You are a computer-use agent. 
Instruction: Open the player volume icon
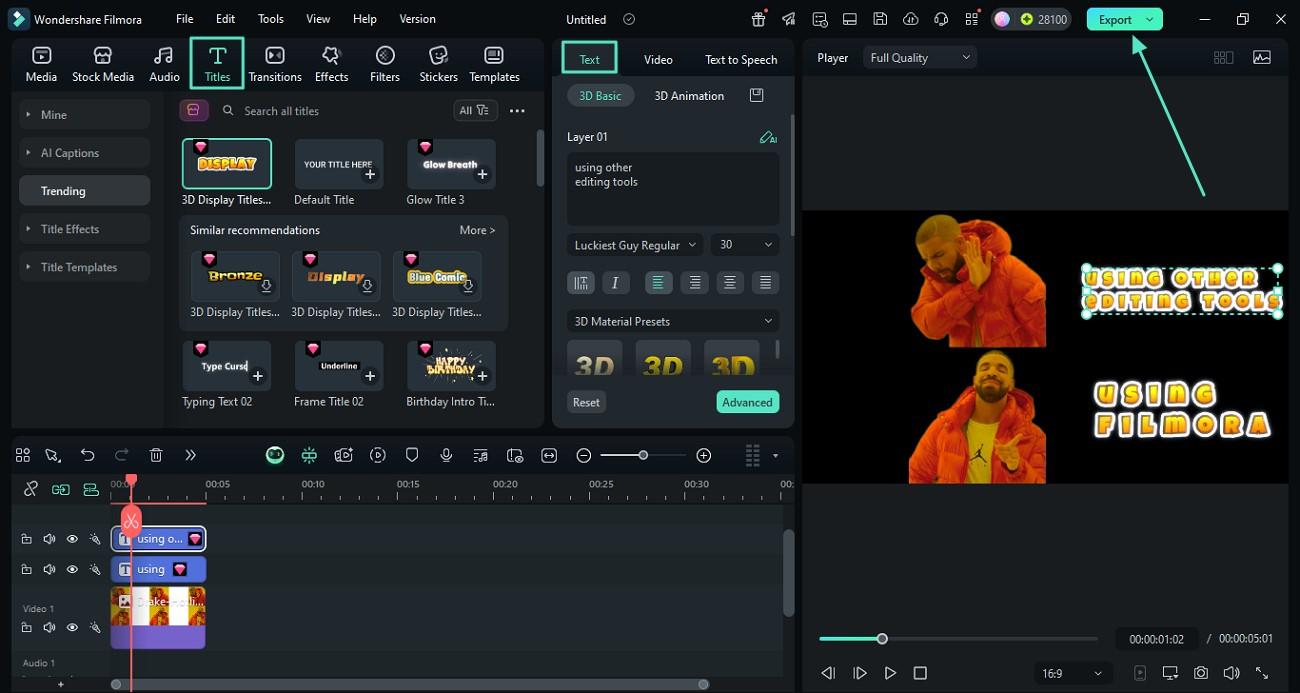point(1231,673)
